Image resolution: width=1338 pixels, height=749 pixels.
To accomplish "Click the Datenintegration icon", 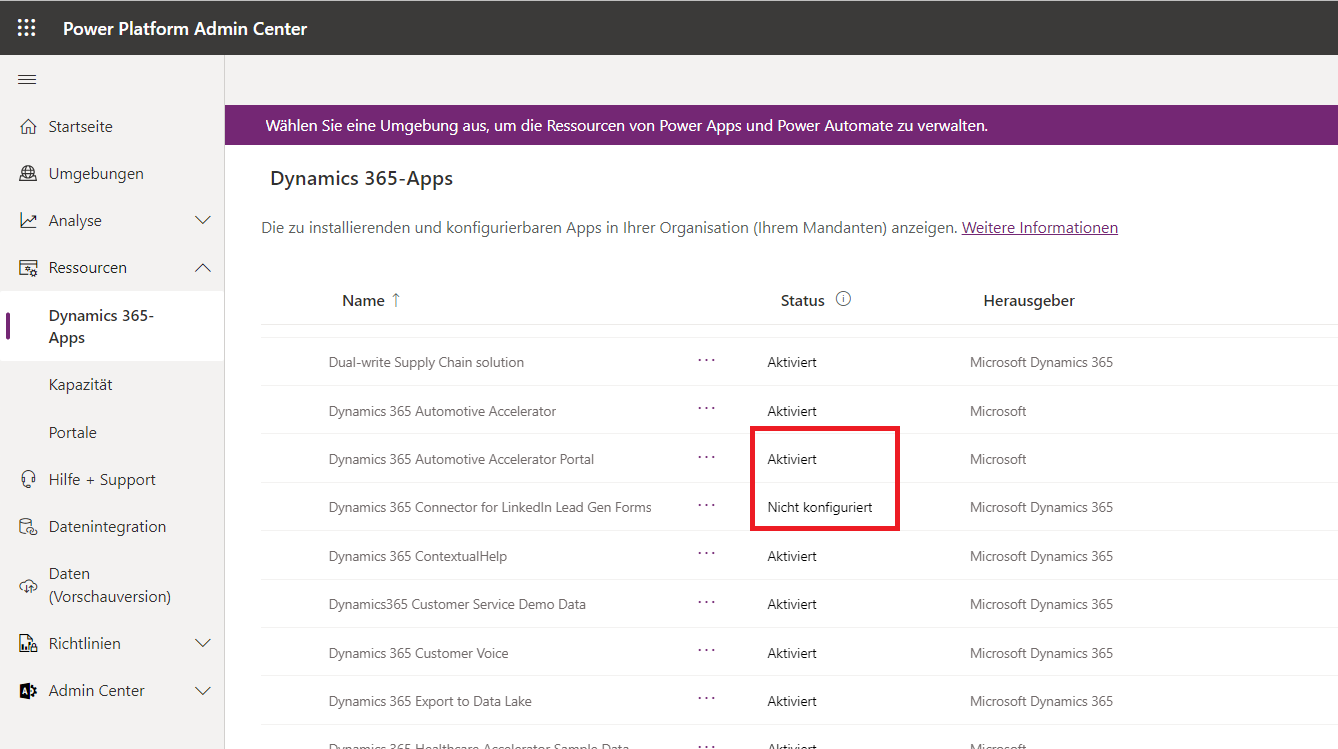I will point(28,527).
